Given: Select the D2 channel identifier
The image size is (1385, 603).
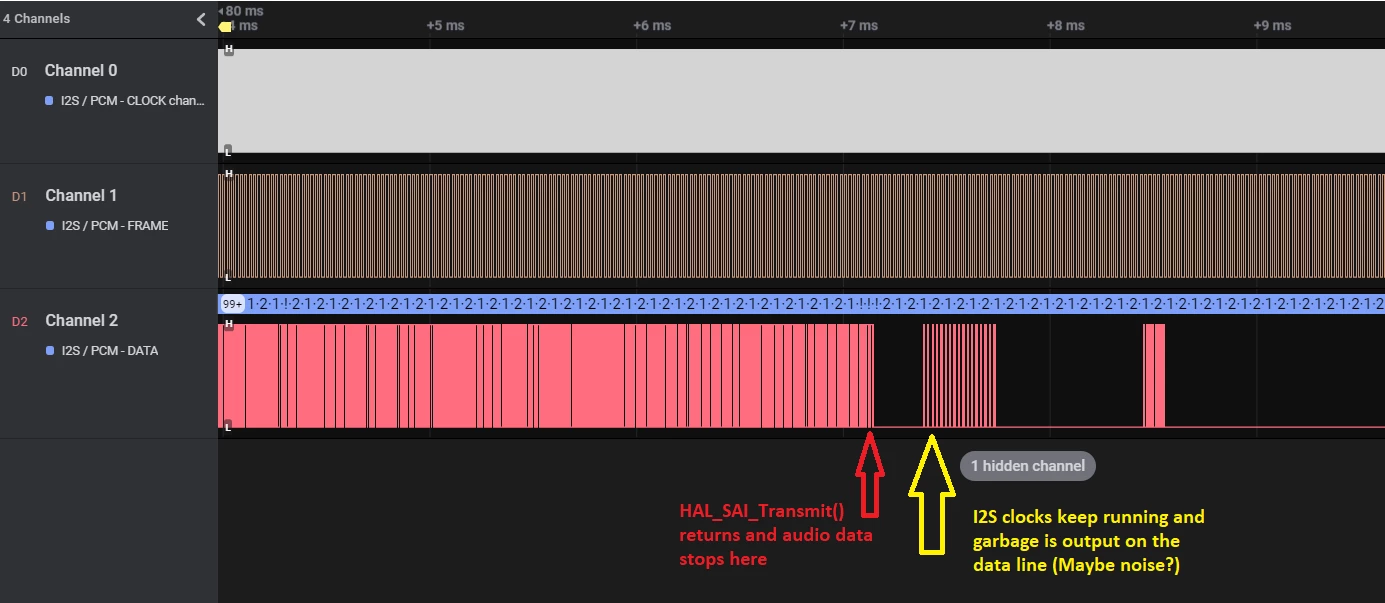Looking at the screenshot, I should tap(20, 322).
